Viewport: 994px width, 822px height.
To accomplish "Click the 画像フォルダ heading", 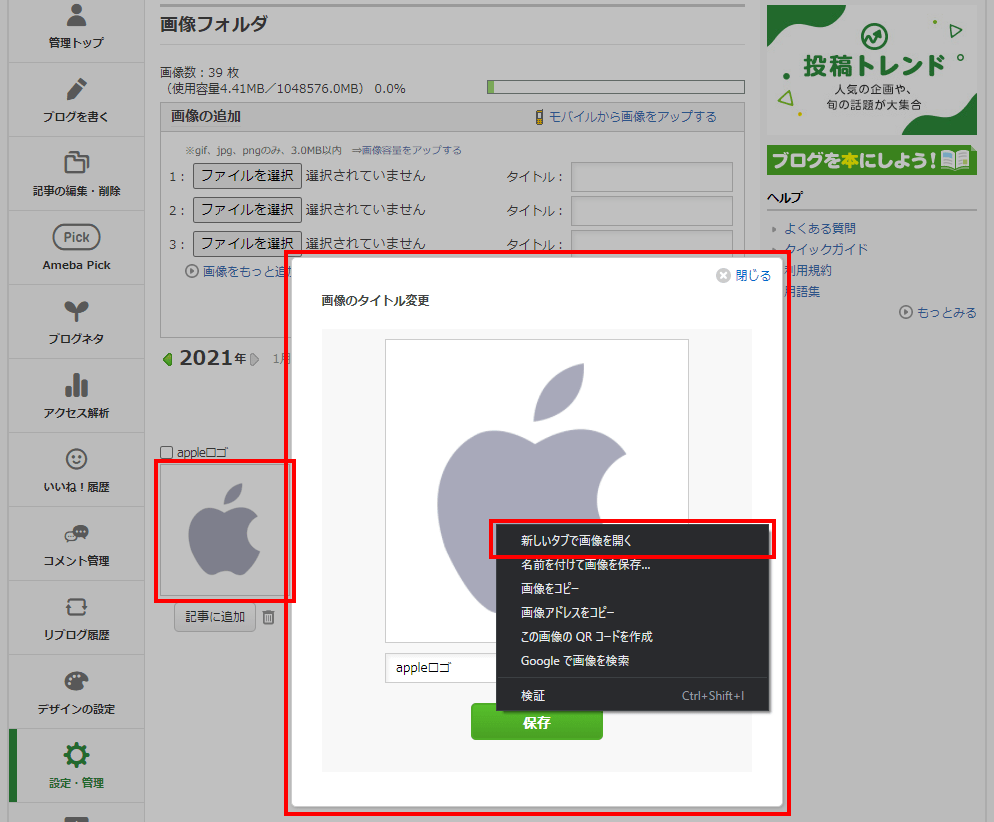I will click(x=214, y=24).
